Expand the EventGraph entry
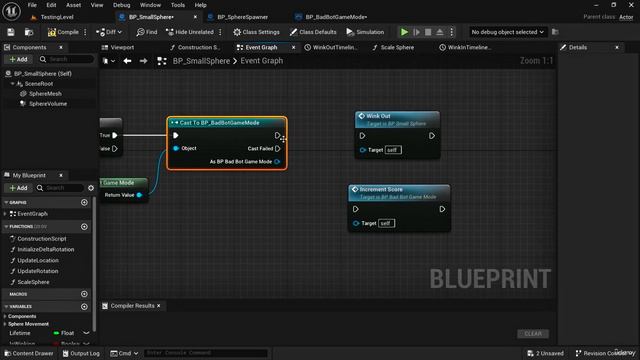640x360 pixels. (x=5, y=214)
